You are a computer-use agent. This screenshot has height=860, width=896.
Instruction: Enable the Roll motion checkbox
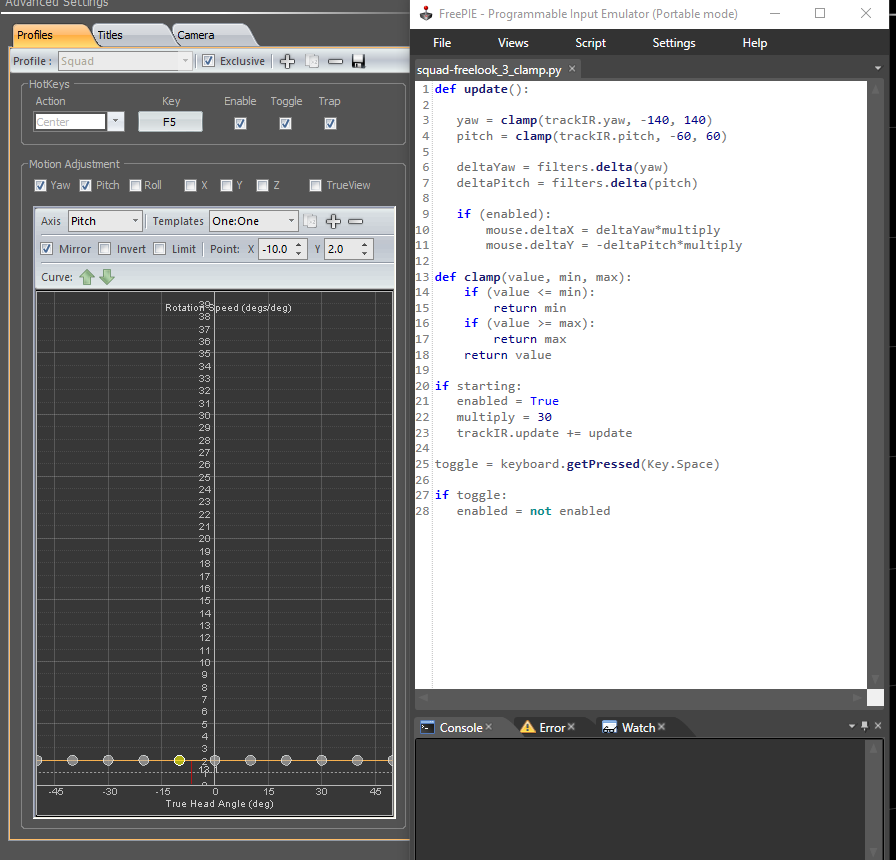(136, 185)
